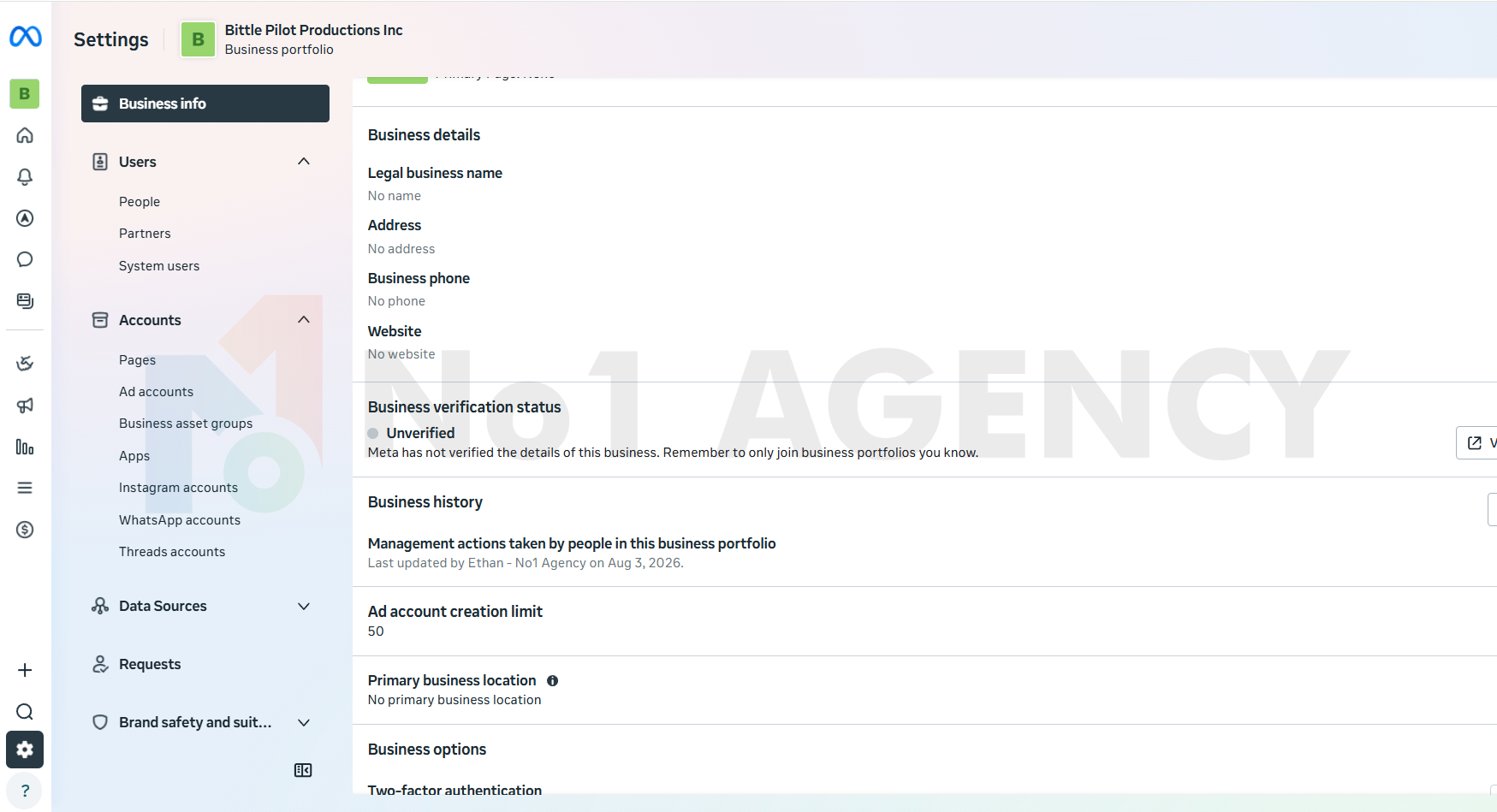Click the Brand safety shield icon in the sidebar
This screenshot has height=812, width=1497.
coord(100,722)
